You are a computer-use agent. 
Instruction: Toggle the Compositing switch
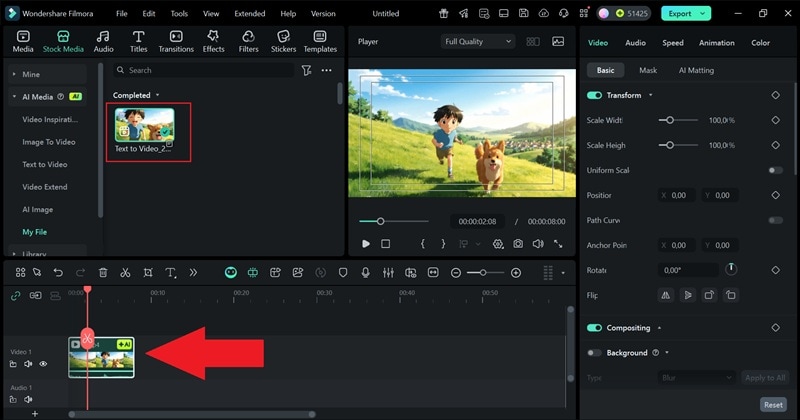click(594, 328)
